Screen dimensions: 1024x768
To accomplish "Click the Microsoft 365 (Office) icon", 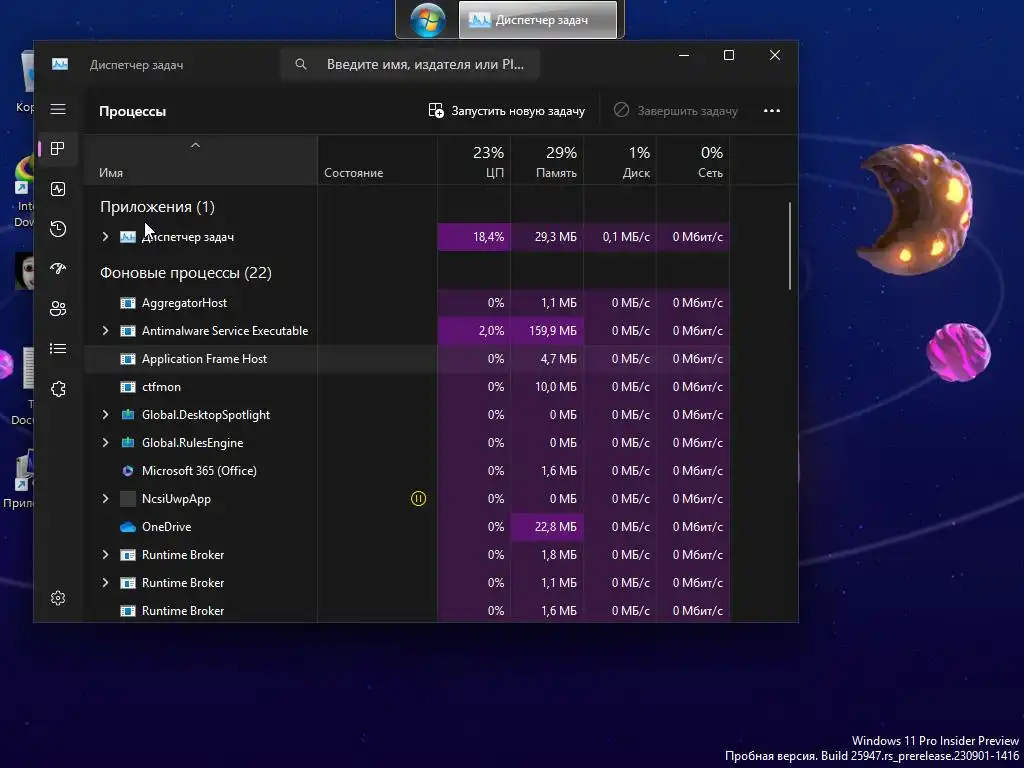I will click(128, 471).
